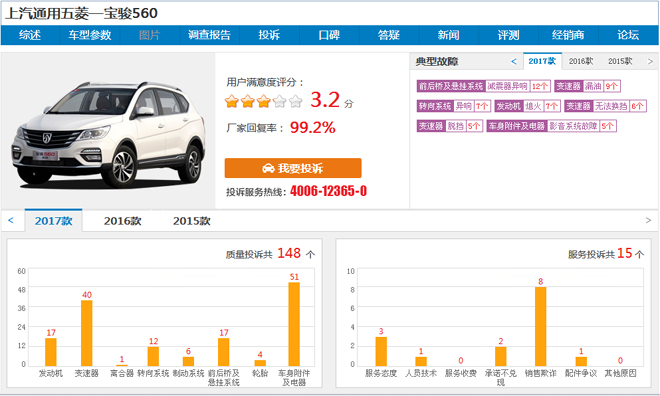Screen dimensions: 660x396
Task: Open the 评测 navigation tab
Action: [508, 35]
